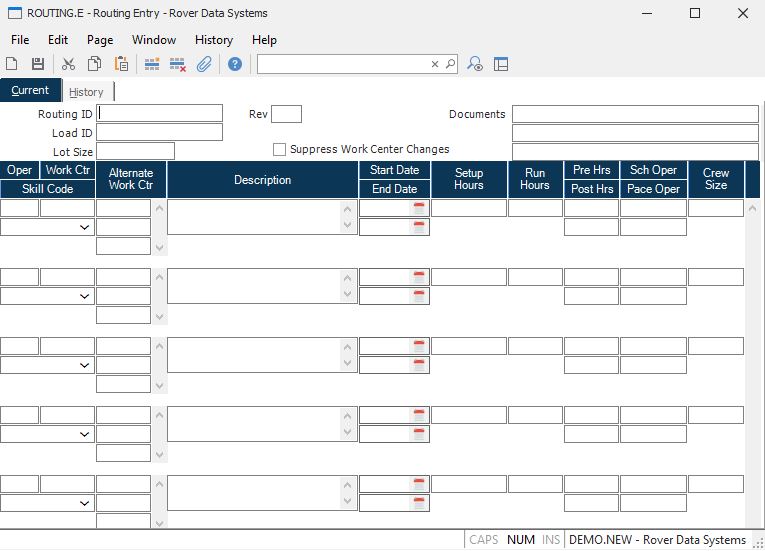This screenshot has height=551, width=765.
Task: Click the Description column header
Action: pos(262,180)
